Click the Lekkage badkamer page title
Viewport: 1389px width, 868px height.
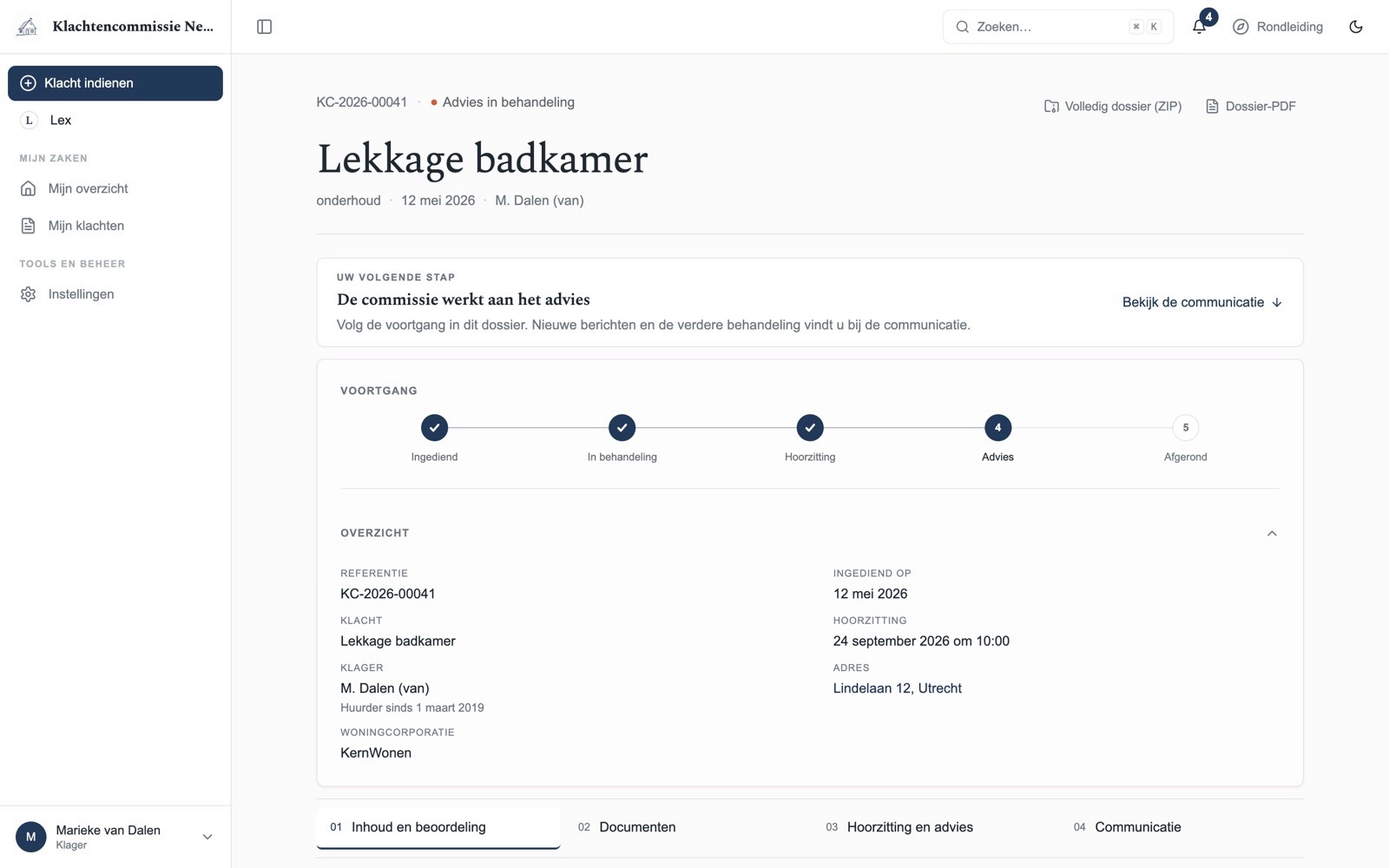pos(483,159)
